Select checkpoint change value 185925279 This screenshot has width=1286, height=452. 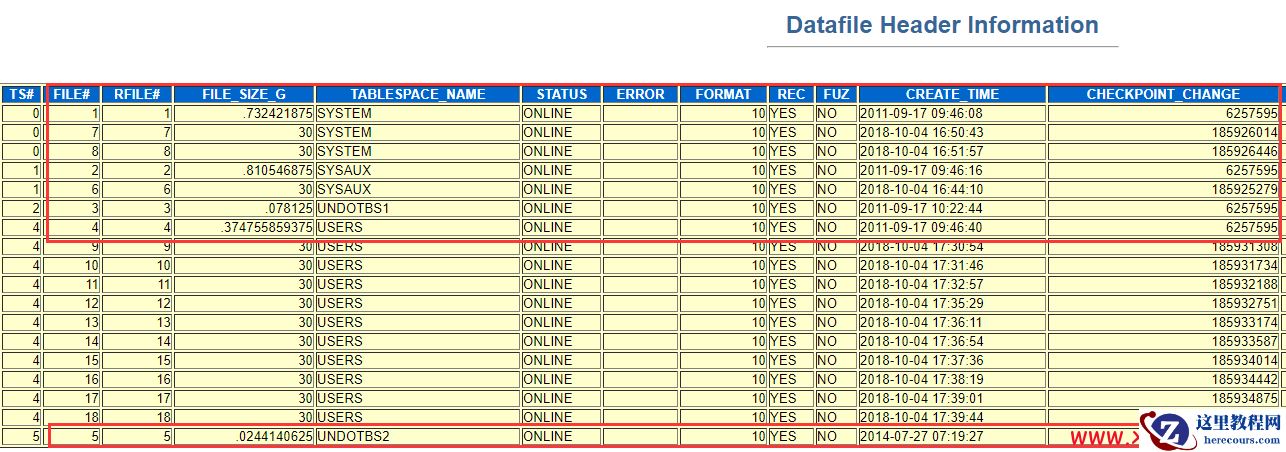pos(1245,189)
